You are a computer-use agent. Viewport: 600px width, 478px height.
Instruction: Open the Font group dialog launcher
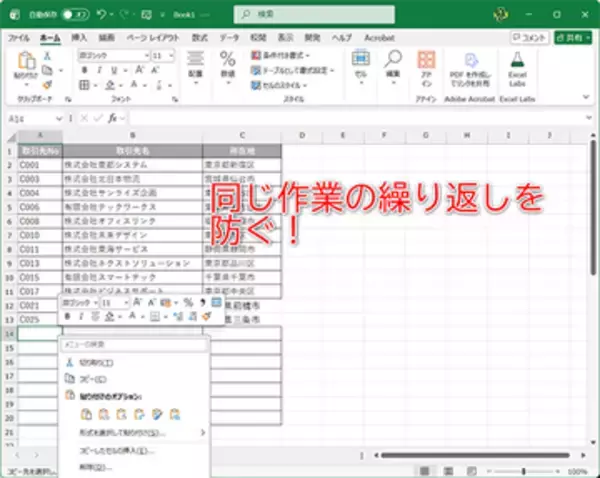pyautogui.click(x=175, y=99)
